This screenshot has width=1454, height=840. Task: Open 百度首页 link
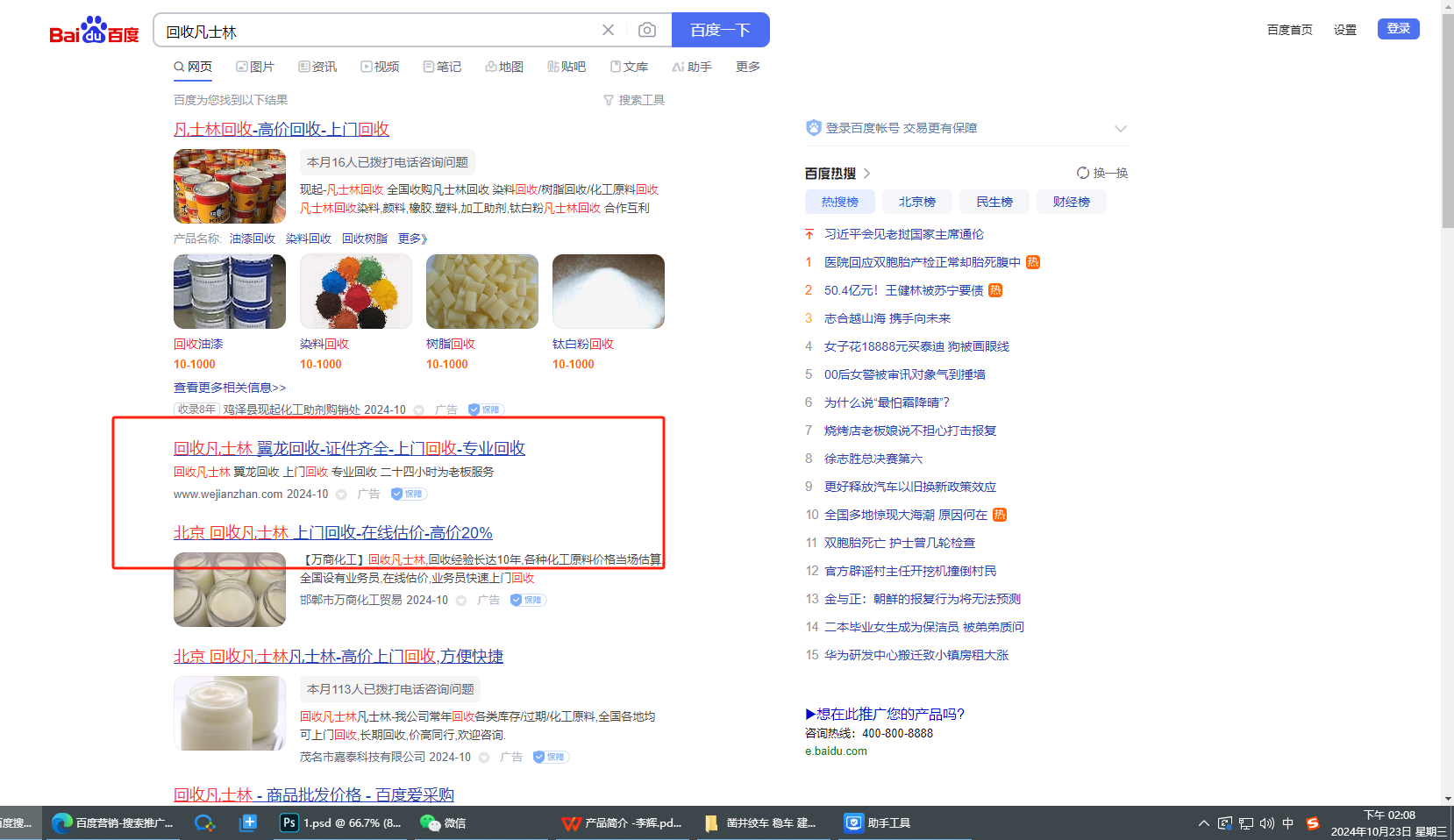point(1289,30)
